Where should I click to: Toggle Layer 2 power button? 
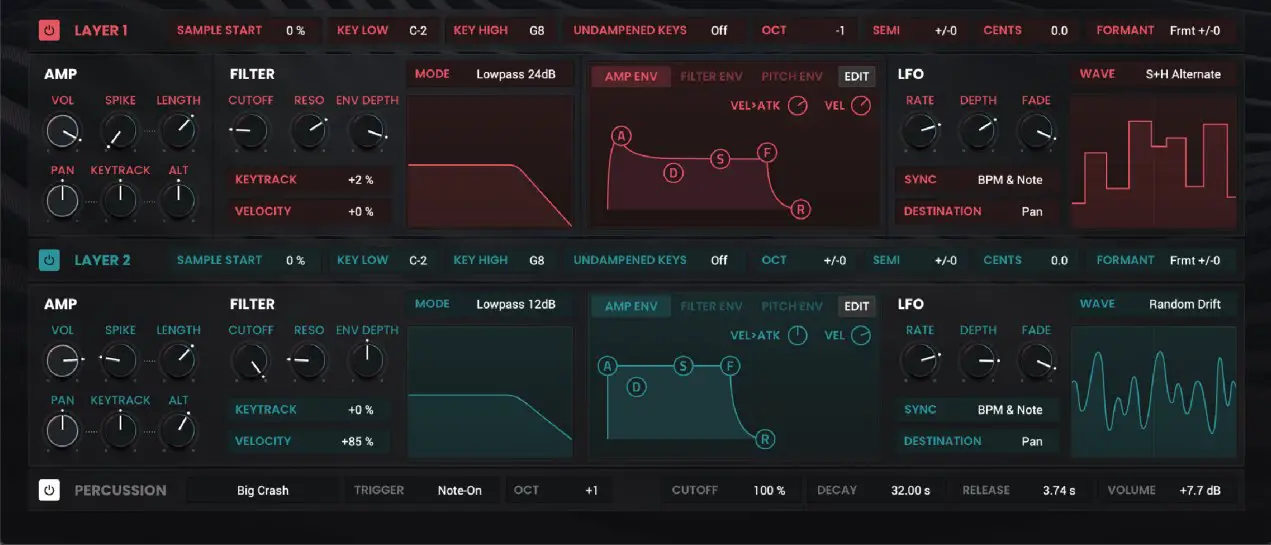click(x=49, y=260)
